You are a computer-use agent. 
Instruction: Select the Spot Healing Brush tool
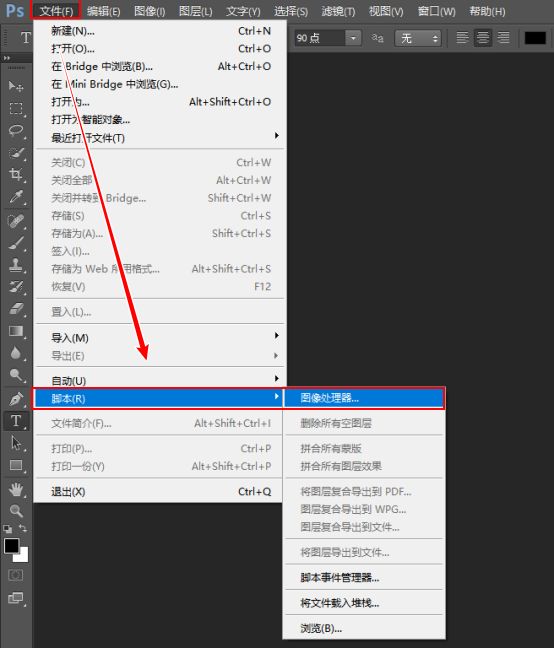16,221
